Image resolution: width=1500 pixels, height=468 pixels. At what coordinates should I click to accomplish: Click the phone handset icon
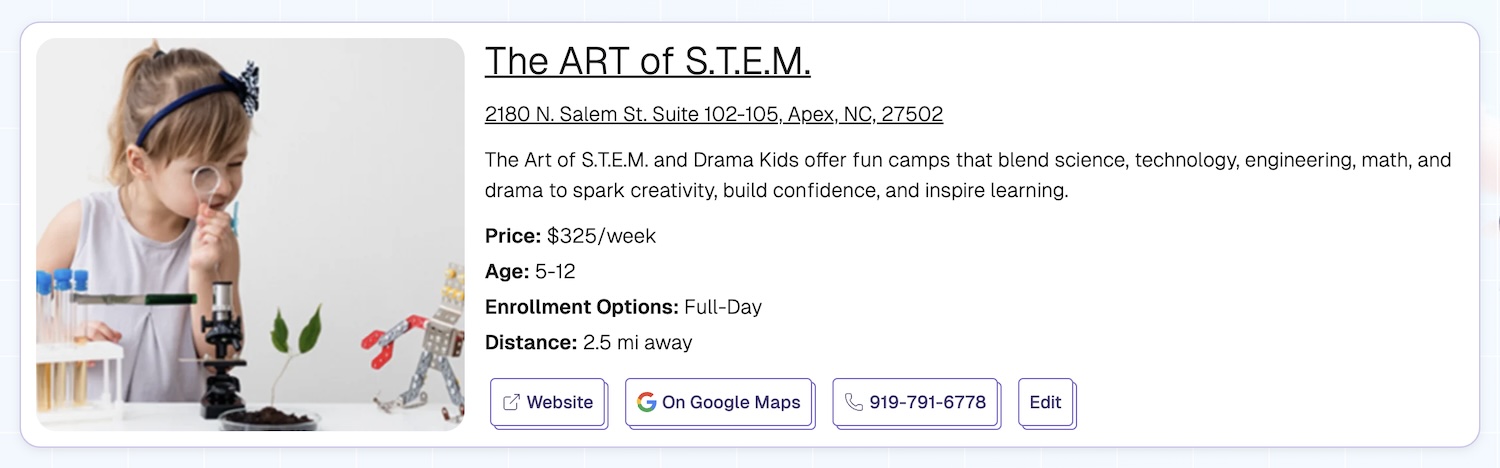[x=853, y=402]
